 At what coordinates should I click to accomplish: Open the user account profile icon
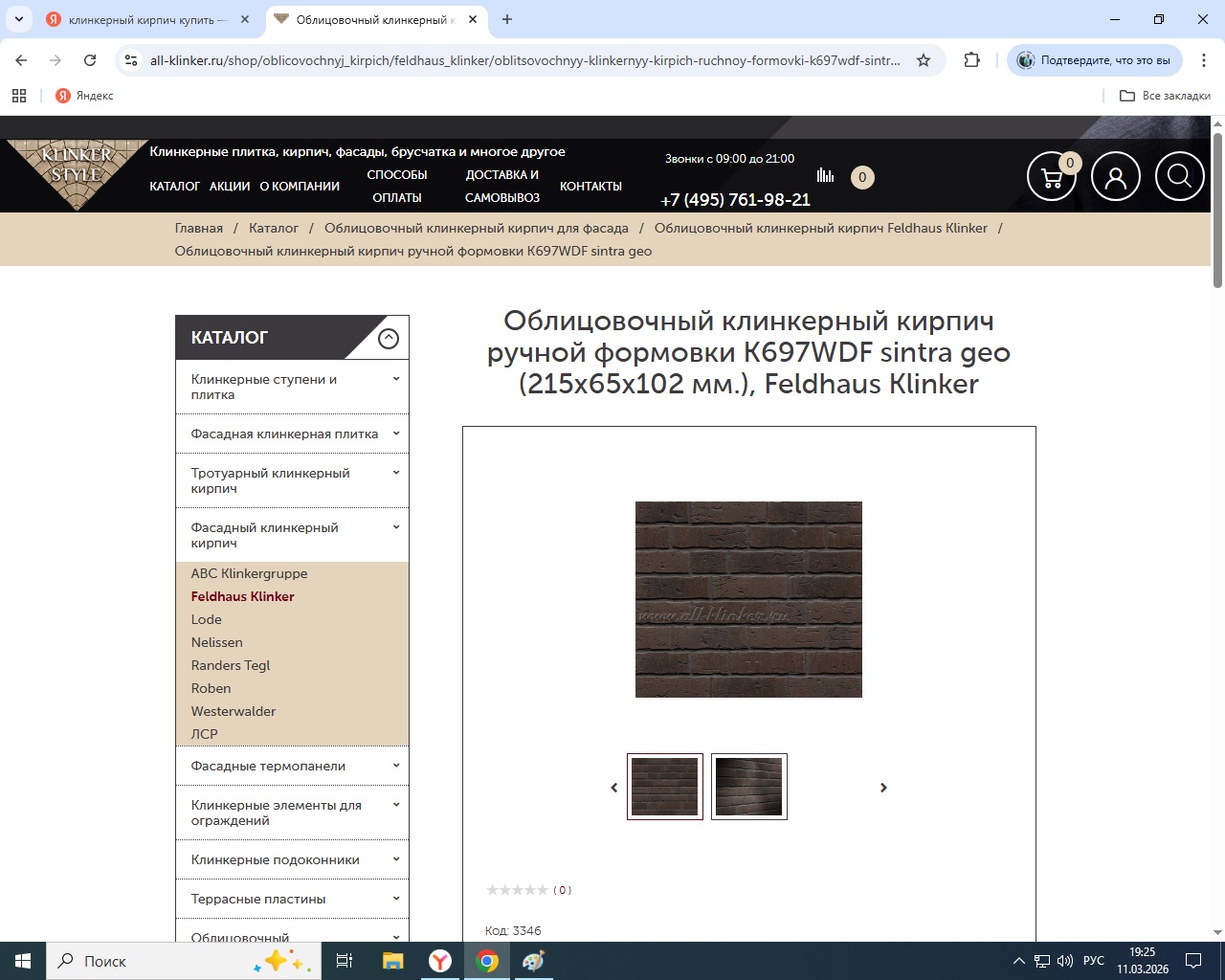1116,176
